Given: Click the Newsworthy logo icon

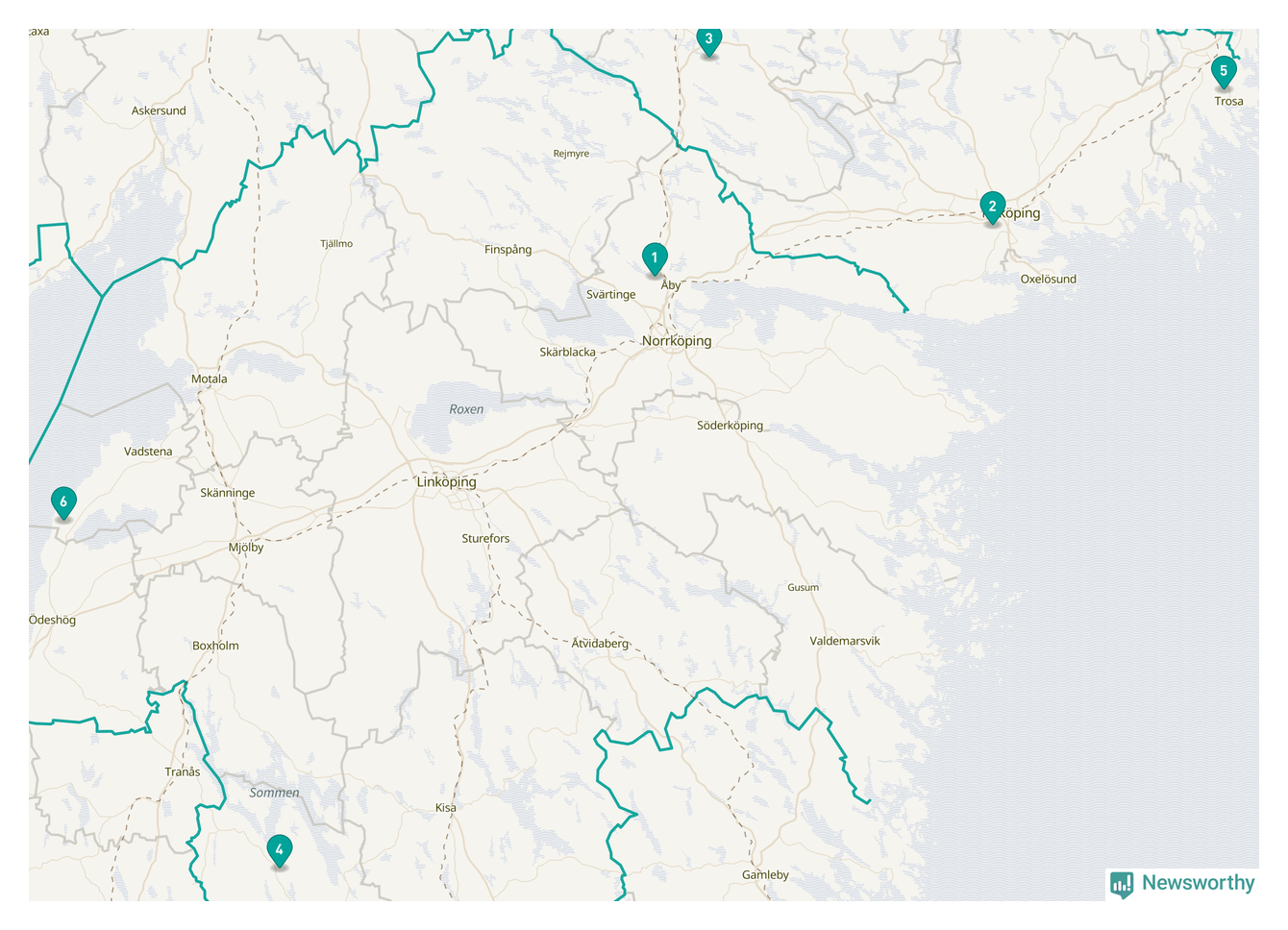Looking at the screenshot, I should [1121, 884].
